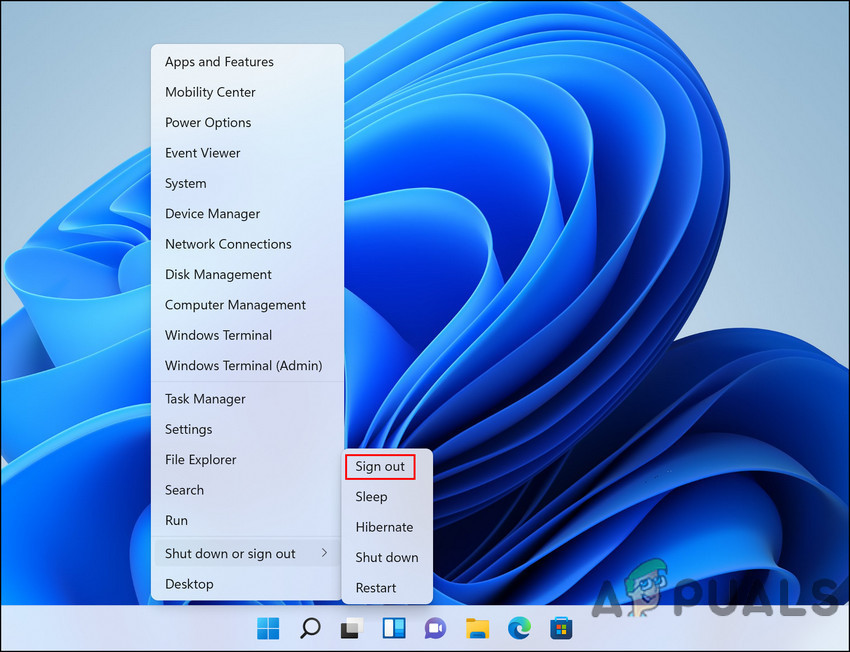Choose Restart from the power submenu
Image resolution: width=850 pixels, height=652 pixels.
pyautogui.click(x=375, y=588)
